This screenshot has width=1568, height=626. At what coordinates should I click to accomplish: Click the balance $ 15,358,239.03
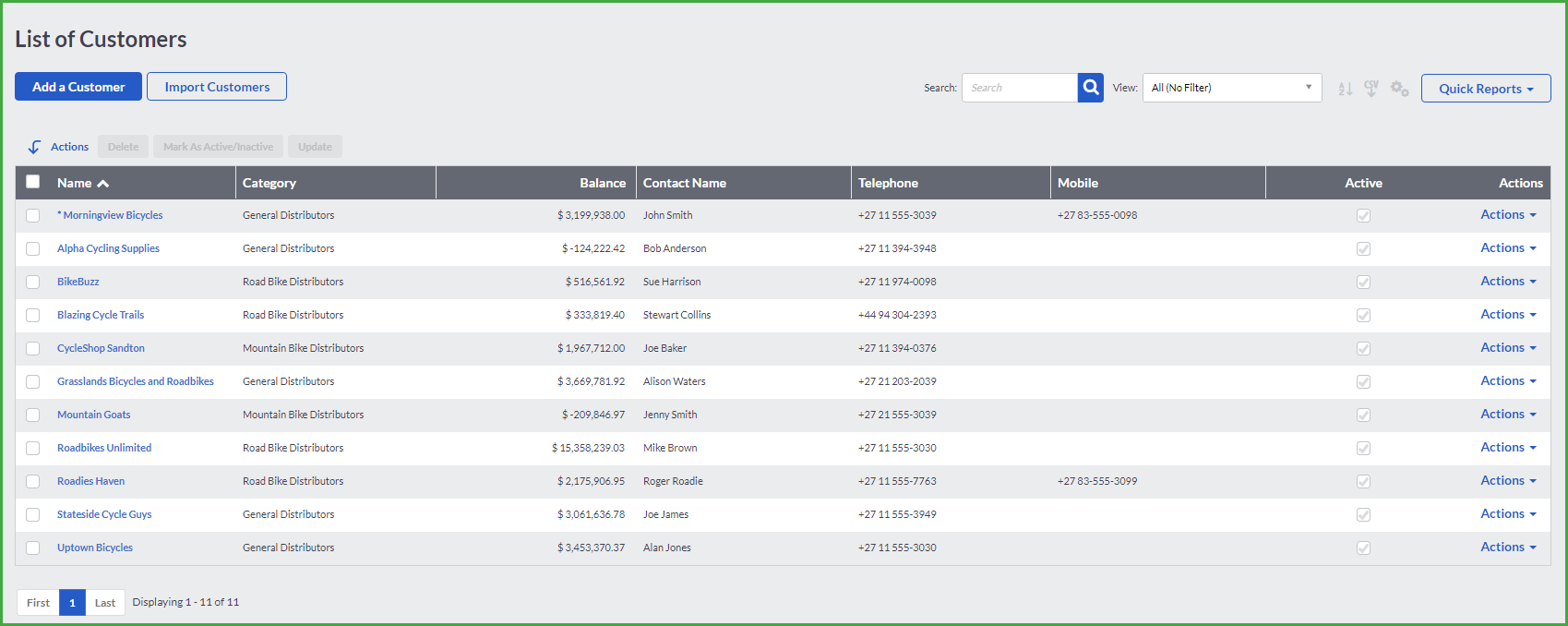coord(588,448)
